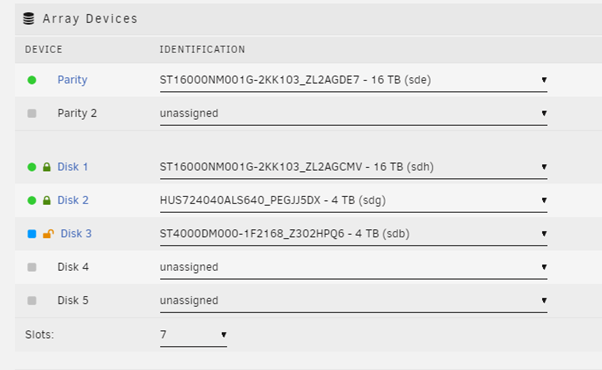Open the Parity device identification dropdown
The image size is (602, 370).
tap(353, 80)
